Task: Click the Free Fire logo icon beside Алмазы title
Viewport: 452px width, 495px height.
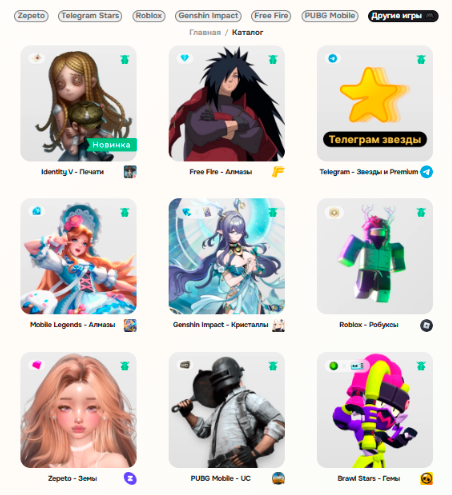Action: point(278,172)
